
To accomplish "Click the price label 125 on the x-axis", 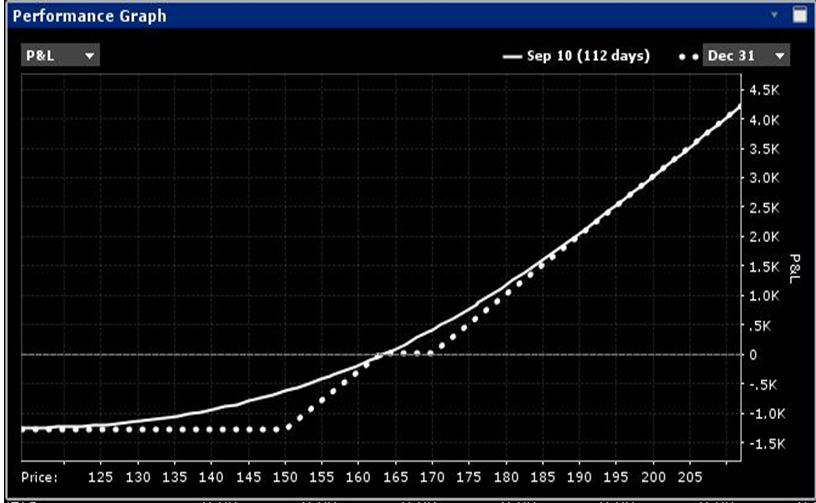I will (x=100, y=477).
